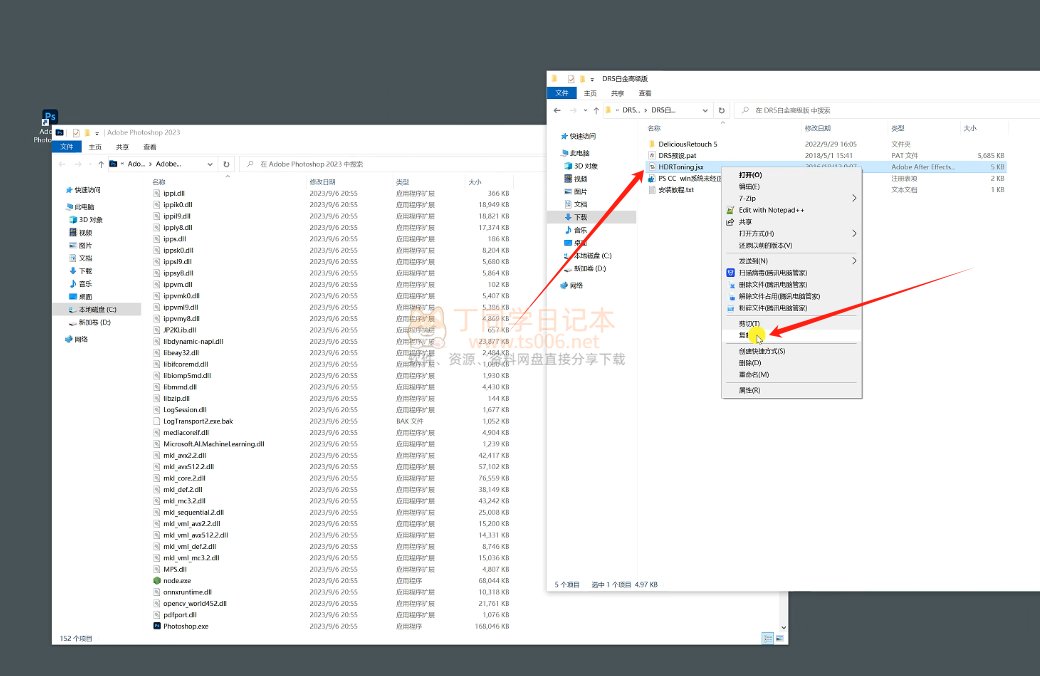Click the node.exe file icon

click(x=157, y=580)
